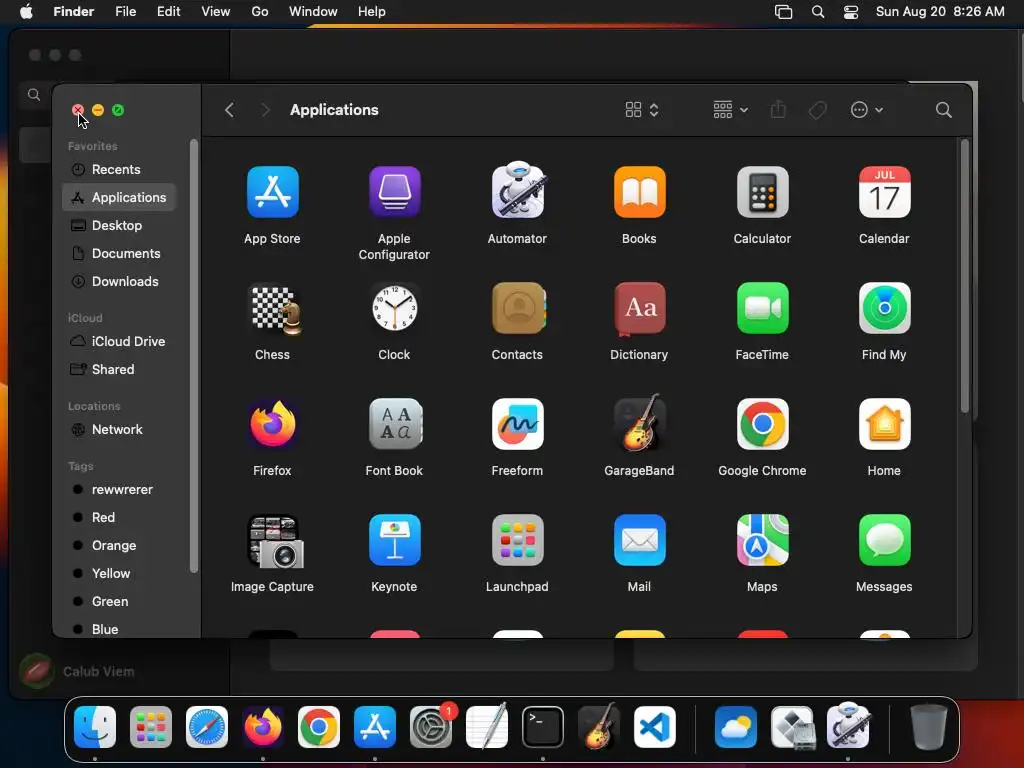Select Launchpad in the Applications folder

pyautogui.click(x=517, y=540)
